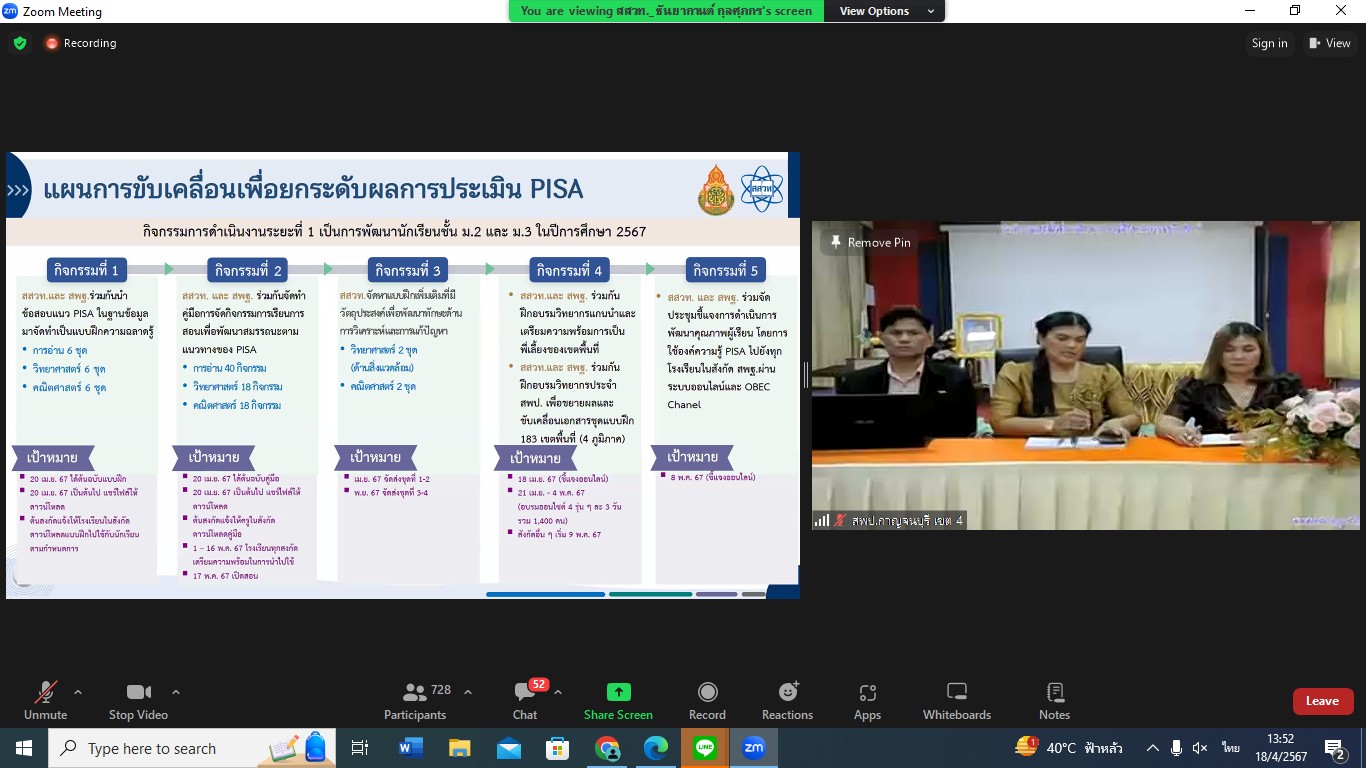This screenshot has width=1366, height=768.
Task: Switch to Zoom taskbar icon
Action: point(754,748)
